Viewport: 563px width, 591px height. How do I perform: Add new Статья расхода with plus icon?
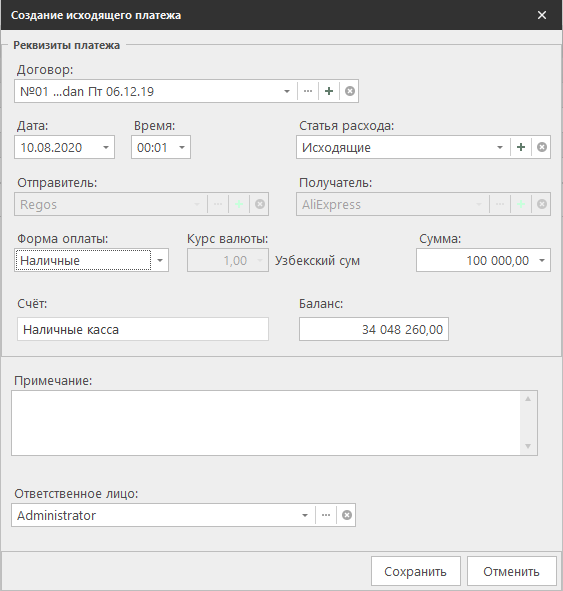(x=521, y=147)
